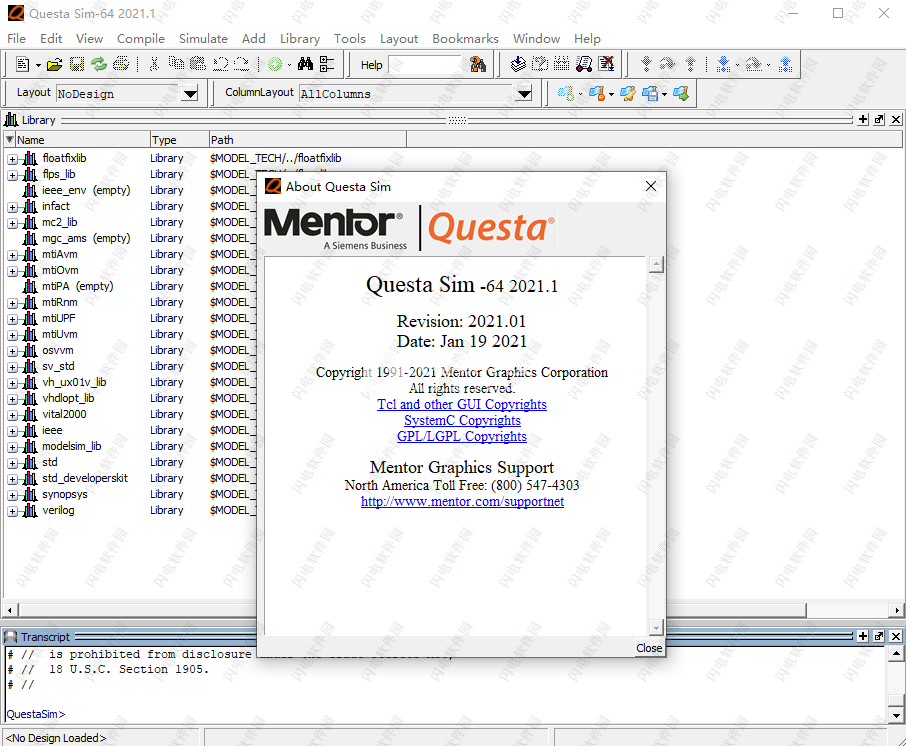Undock the Library pane via its header icon
The height and width of the screenshot is (746, 906).
pyautogui.click(x=877, y=119)
